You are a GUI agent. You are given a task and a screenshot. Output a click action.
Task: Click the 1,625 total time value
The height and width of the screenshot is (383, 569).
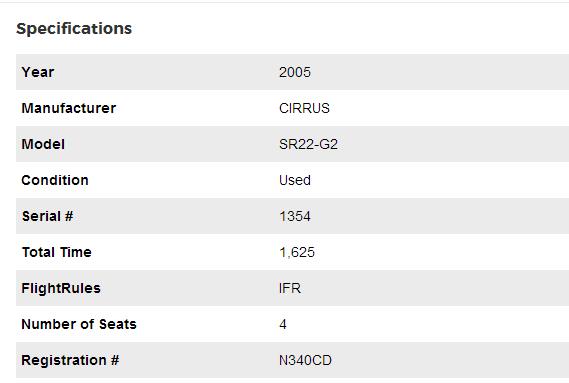(x=297, y=252)
